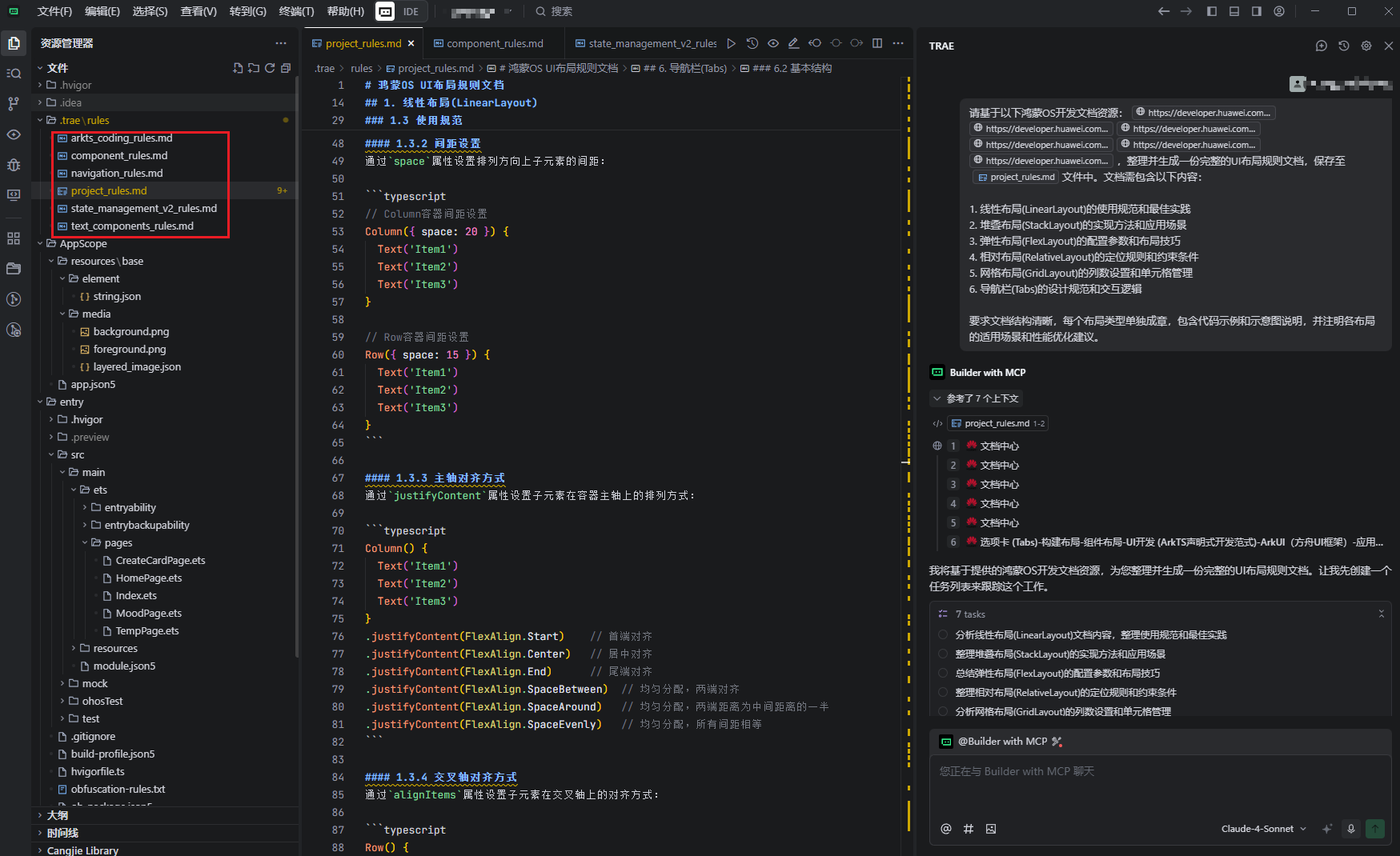Click the microphone voice input icon
The width and height of the screenshot is (1400, 856).
(x=1351, y=829)
